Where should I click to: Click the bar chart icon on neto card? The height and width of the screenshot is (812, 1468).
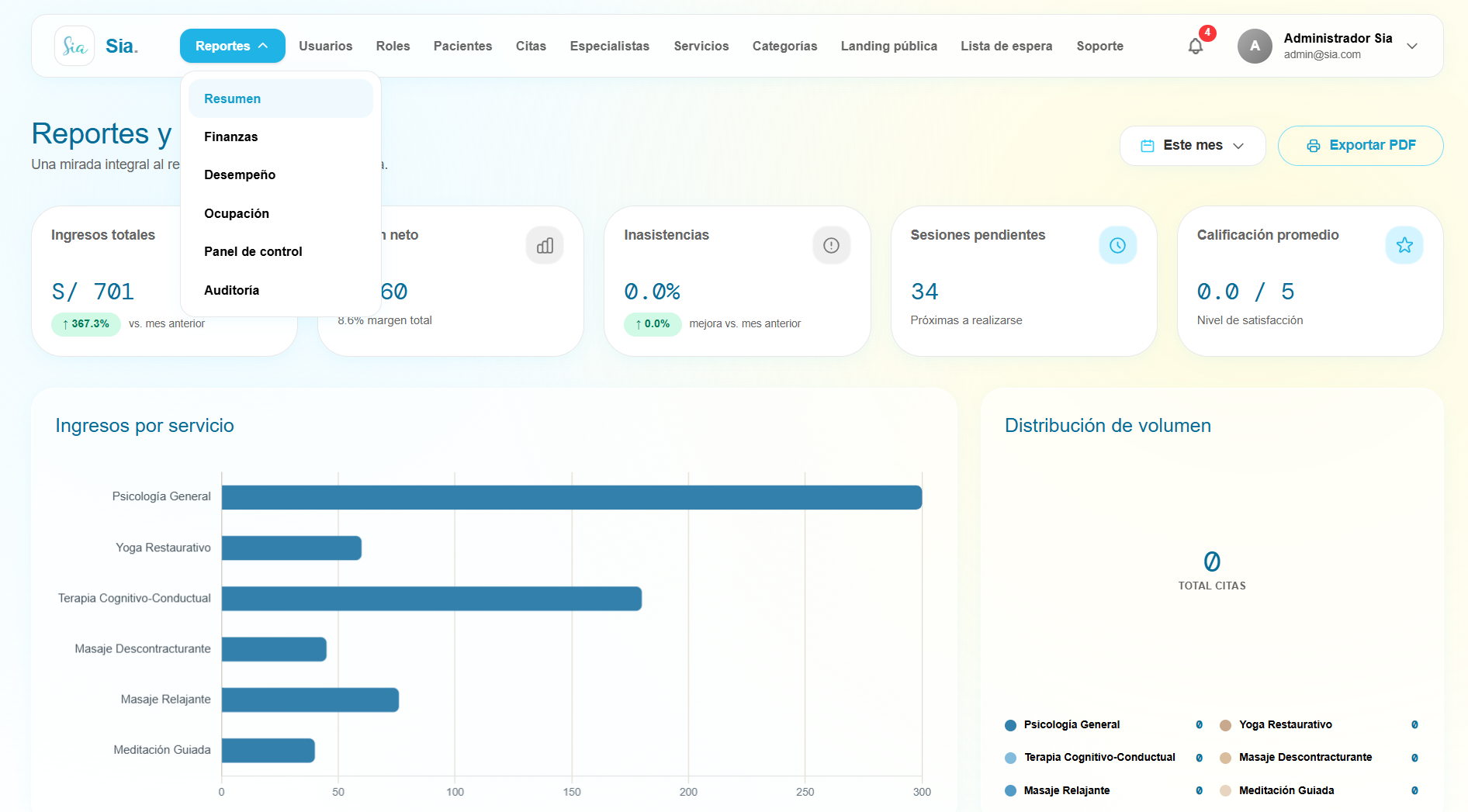point(545,245)
